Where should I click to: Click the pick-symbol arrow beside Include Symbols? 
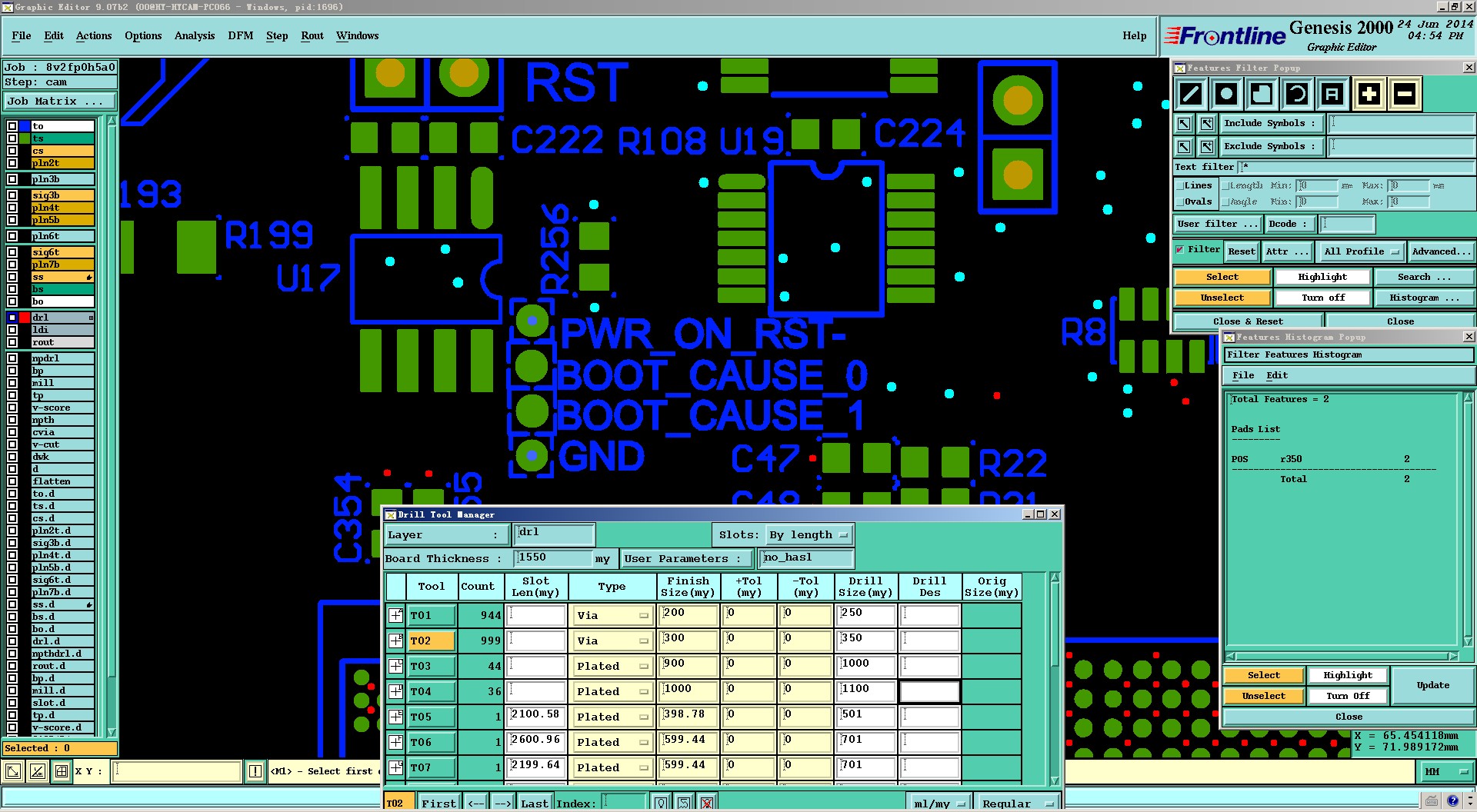click(x=1184, y=123)
